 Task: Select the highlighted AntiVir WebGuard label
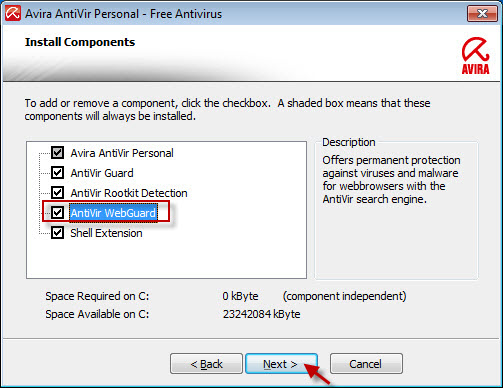point(113,213)
